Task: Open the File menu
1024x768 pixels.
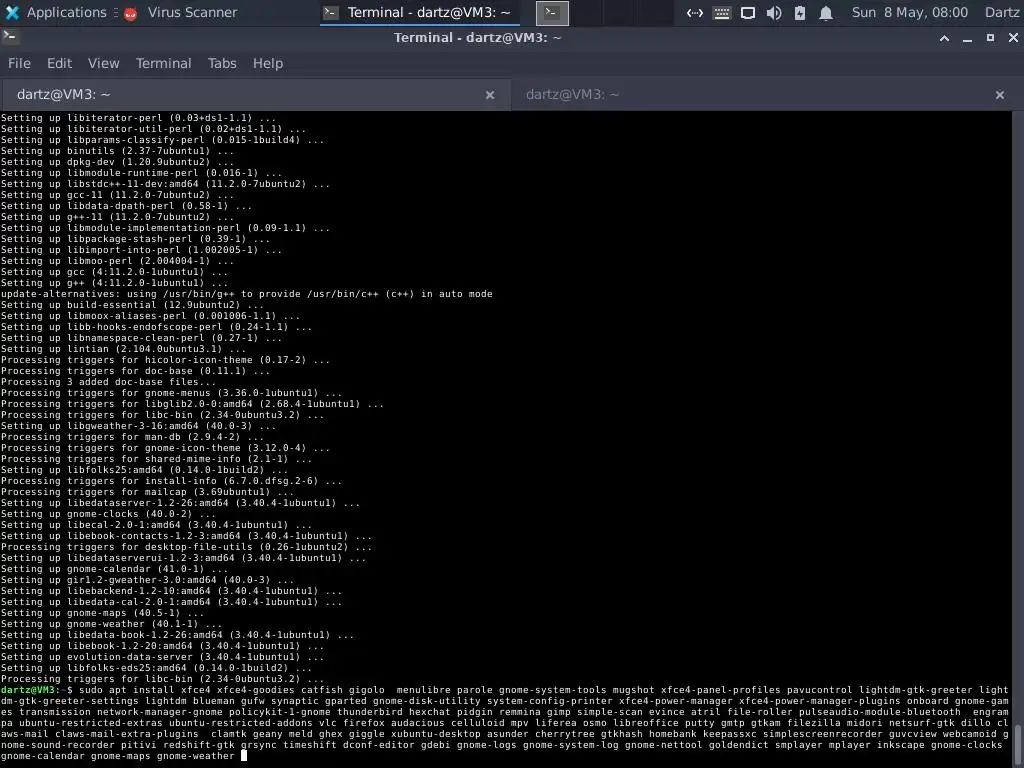Action: (19, 63)
